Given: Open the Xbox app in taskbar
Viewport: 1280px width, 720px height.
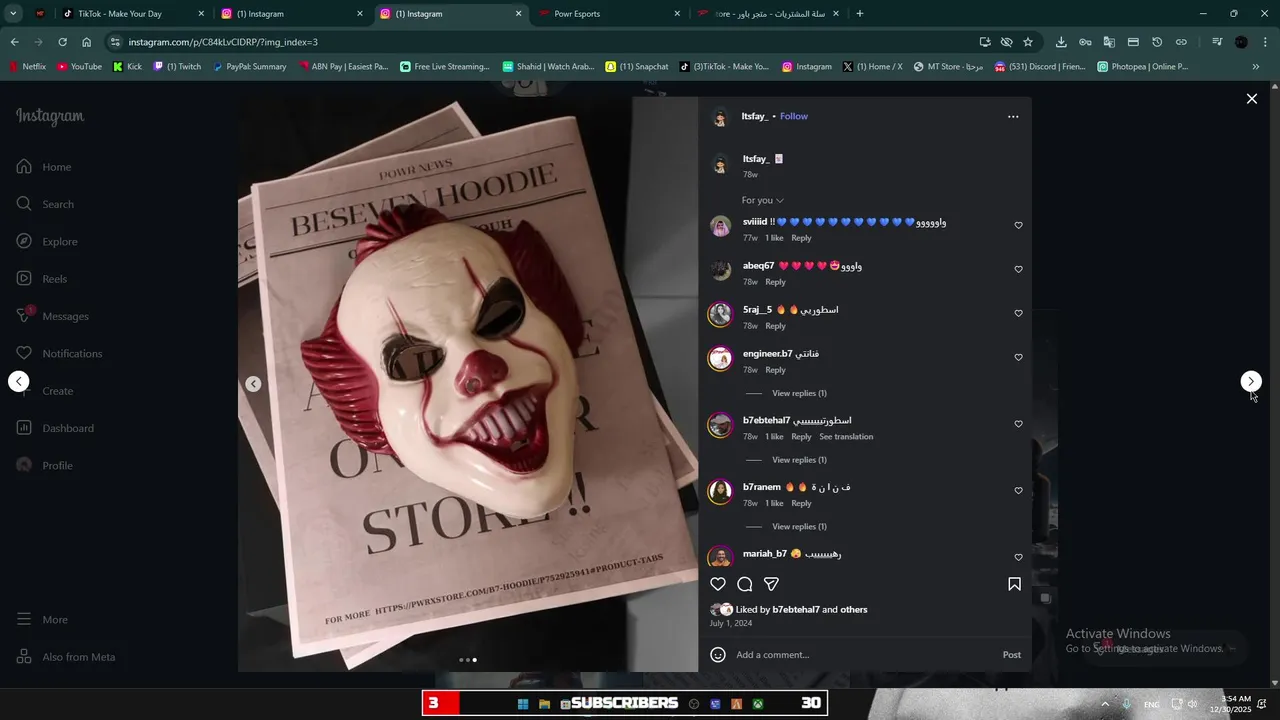Looking at the screenshot, I should click(x=758, y=704).
